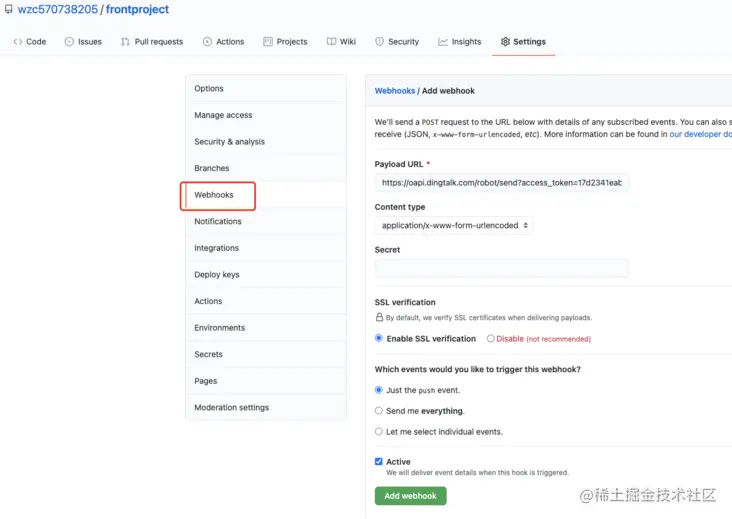Click the SSL verification lock icon
The width and height of the screenshot is (732, 519).
pyautogui.click(x=380, y=317)
